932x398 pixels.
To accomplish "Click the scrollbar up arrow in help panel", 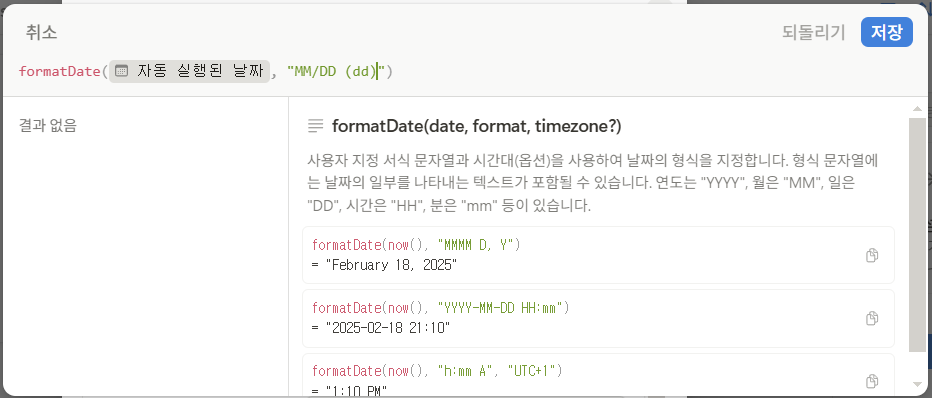I will tap(917, 109).
